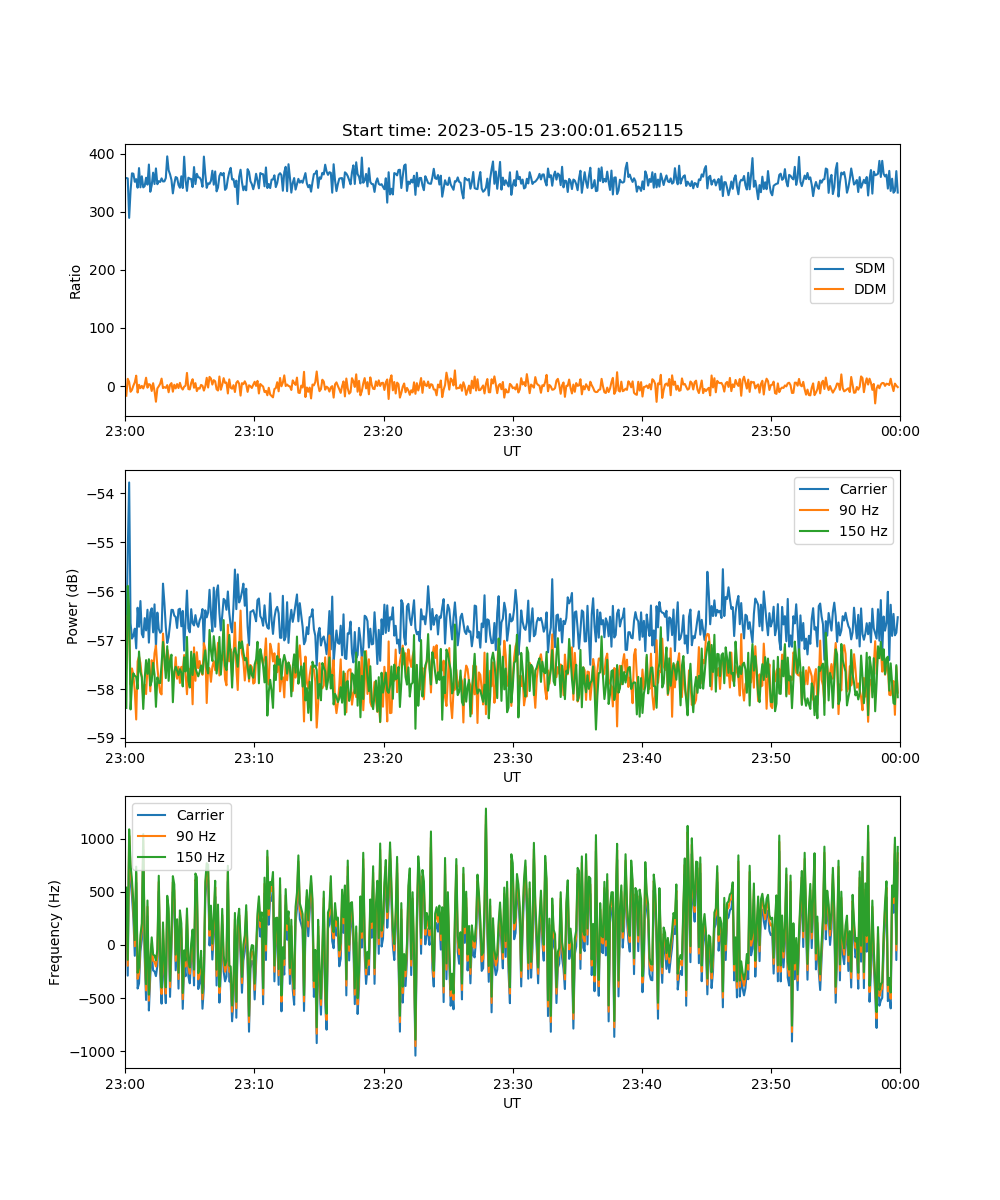Click the 400 tick on the Ratio axis
The width and height of the screenshot is (1000, 1200).
tap(105, 154)
